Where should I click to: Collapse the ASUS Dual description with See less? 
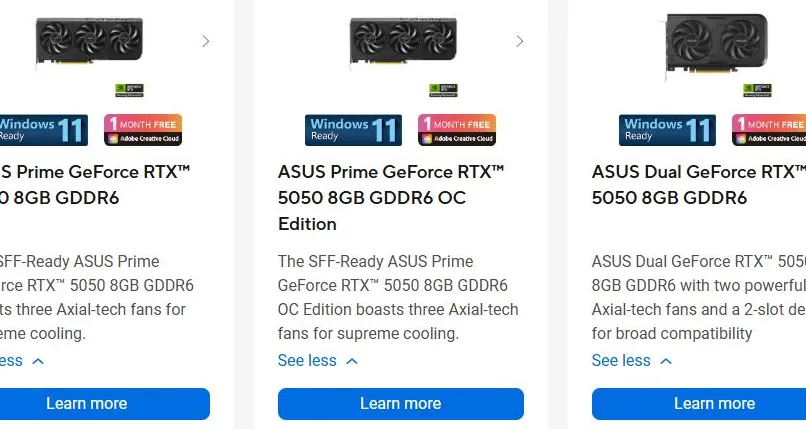click(x=632, y=361)
